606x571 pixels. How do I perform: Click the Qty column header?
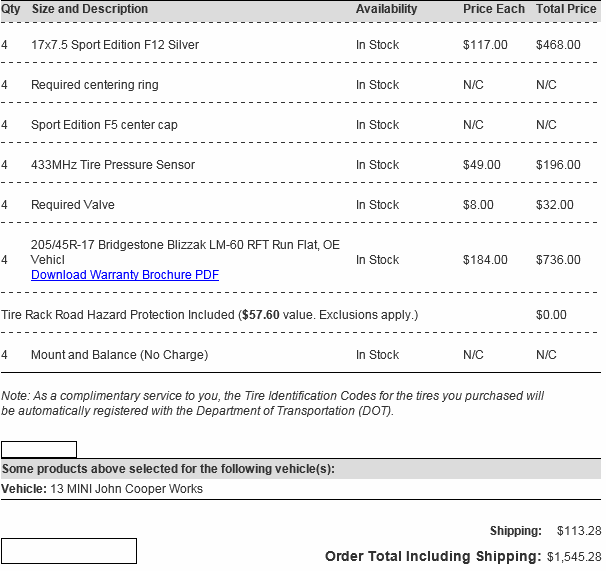(x=11, y=9)
